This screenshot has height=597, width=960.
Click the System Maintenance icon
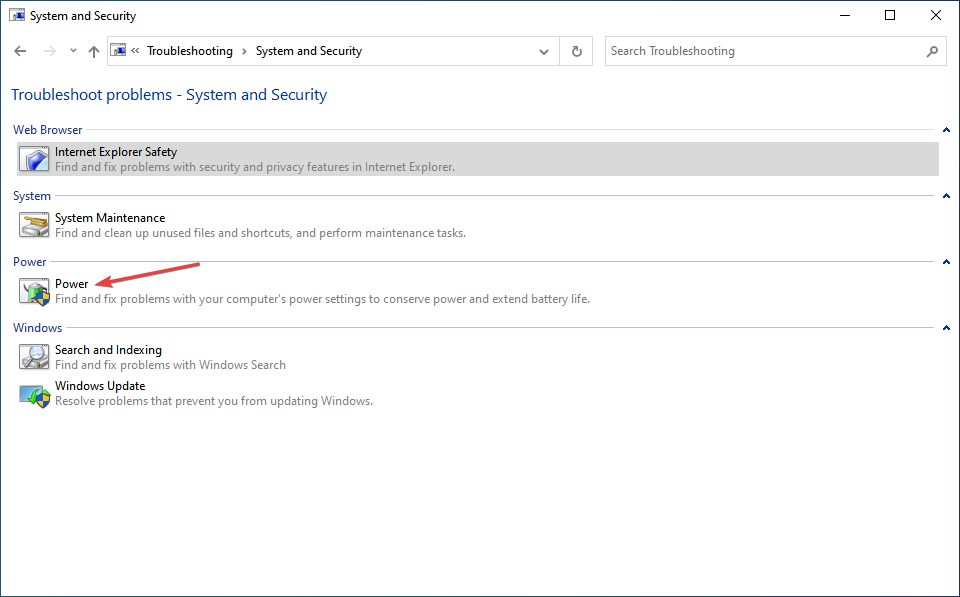(x=34, y=225)
